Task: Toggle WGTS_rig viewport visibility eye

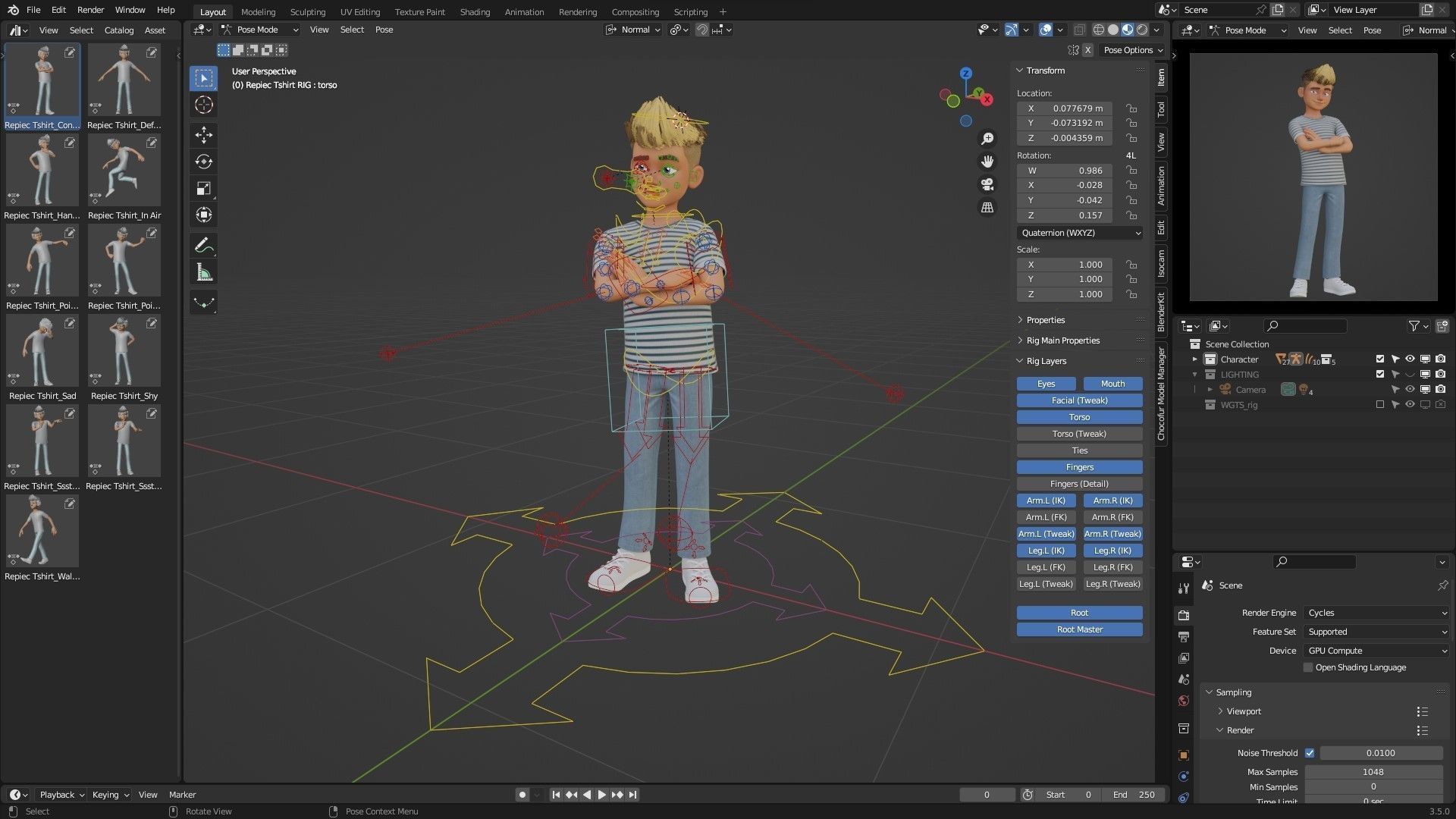Action: [1410, 405]
